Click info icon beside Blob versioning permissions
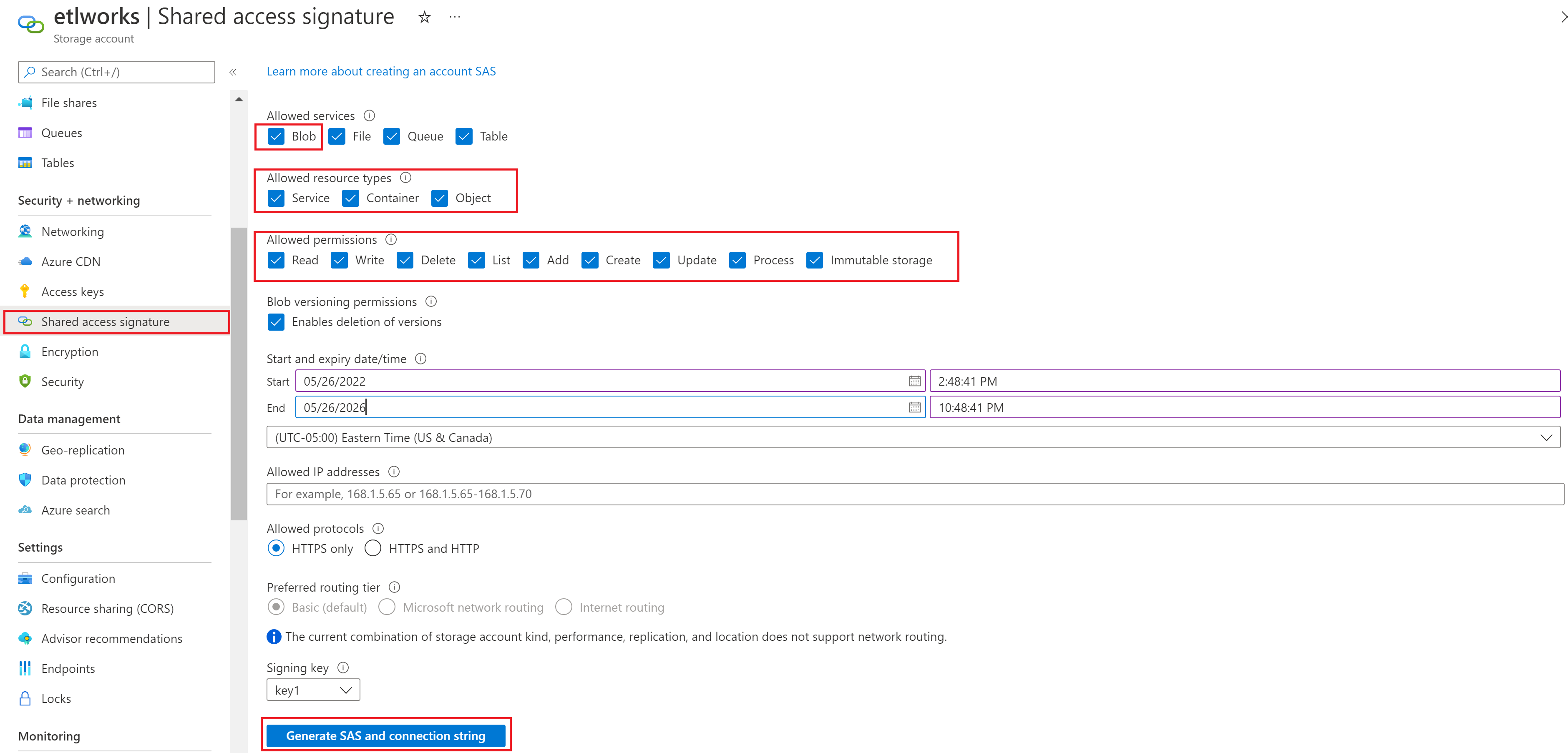Image resolution: width=1568 pixels, height=753 pixels. pyautogui.click(x=431, y=301)
